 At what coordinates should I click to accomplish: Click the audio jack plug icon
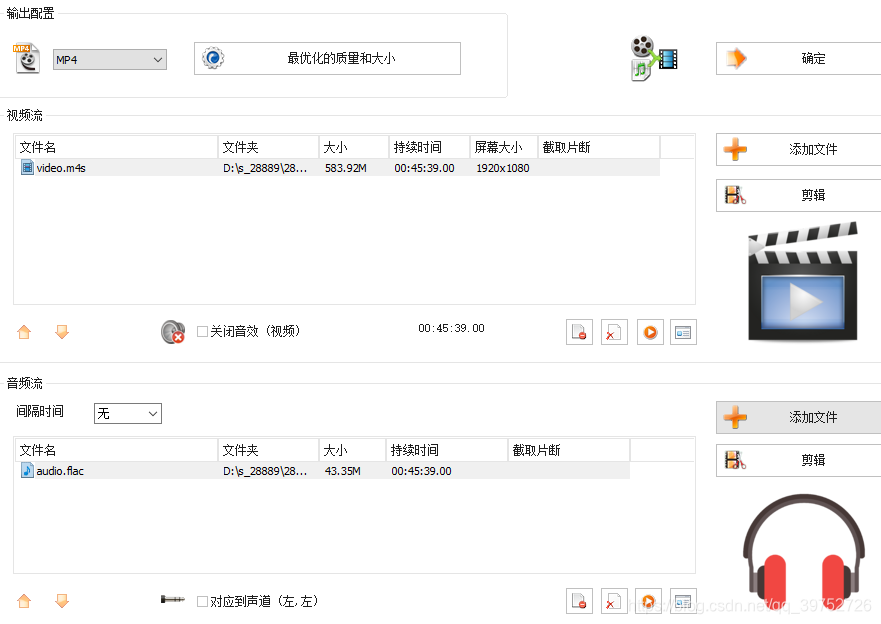click(x=172, y=600)
